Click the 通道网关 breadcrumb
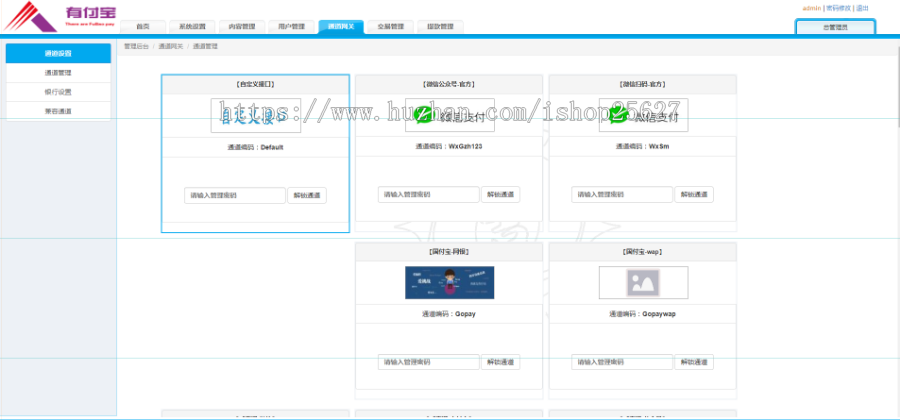 coord(170,46)
